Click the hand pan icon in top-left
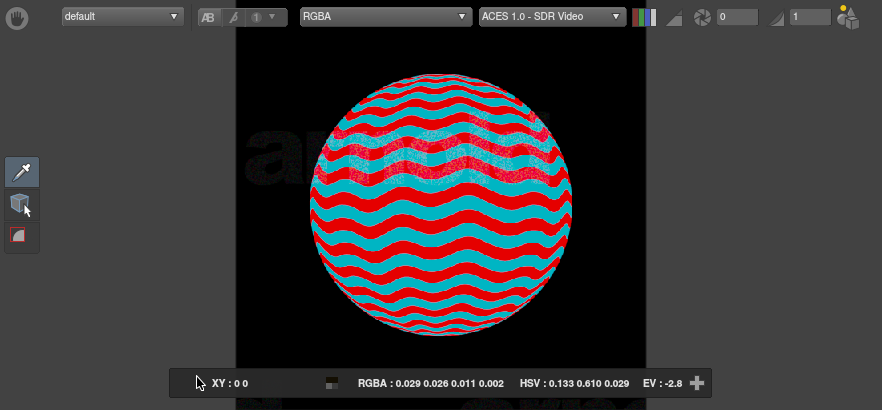The image size is (882, 410). [x=17, y=18]
